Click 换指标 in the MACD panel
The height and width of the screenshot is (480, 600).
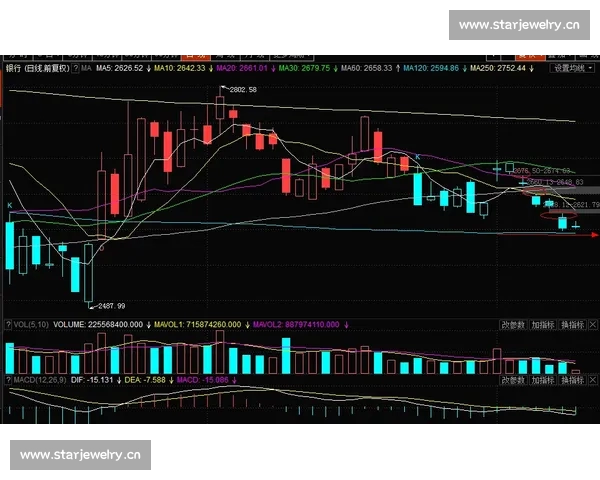pos(572,380)
